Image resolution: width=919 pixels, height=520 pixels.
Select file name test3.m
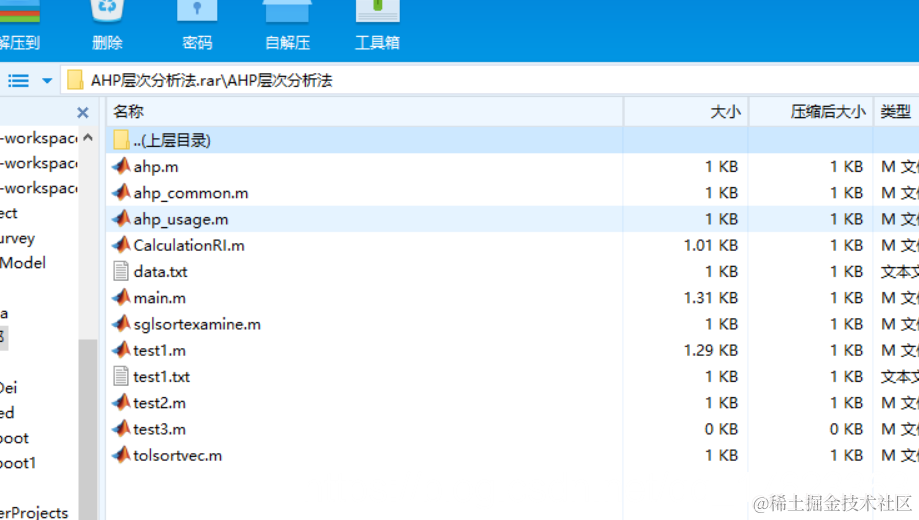click(x=159, y=429)
